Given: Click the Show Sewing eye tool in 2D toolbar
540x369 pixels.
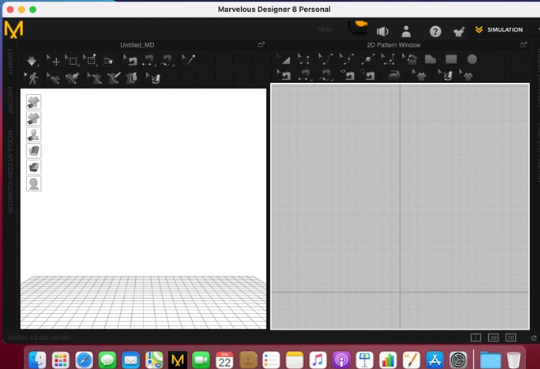Looking at the screenshot, I should 347,75.
